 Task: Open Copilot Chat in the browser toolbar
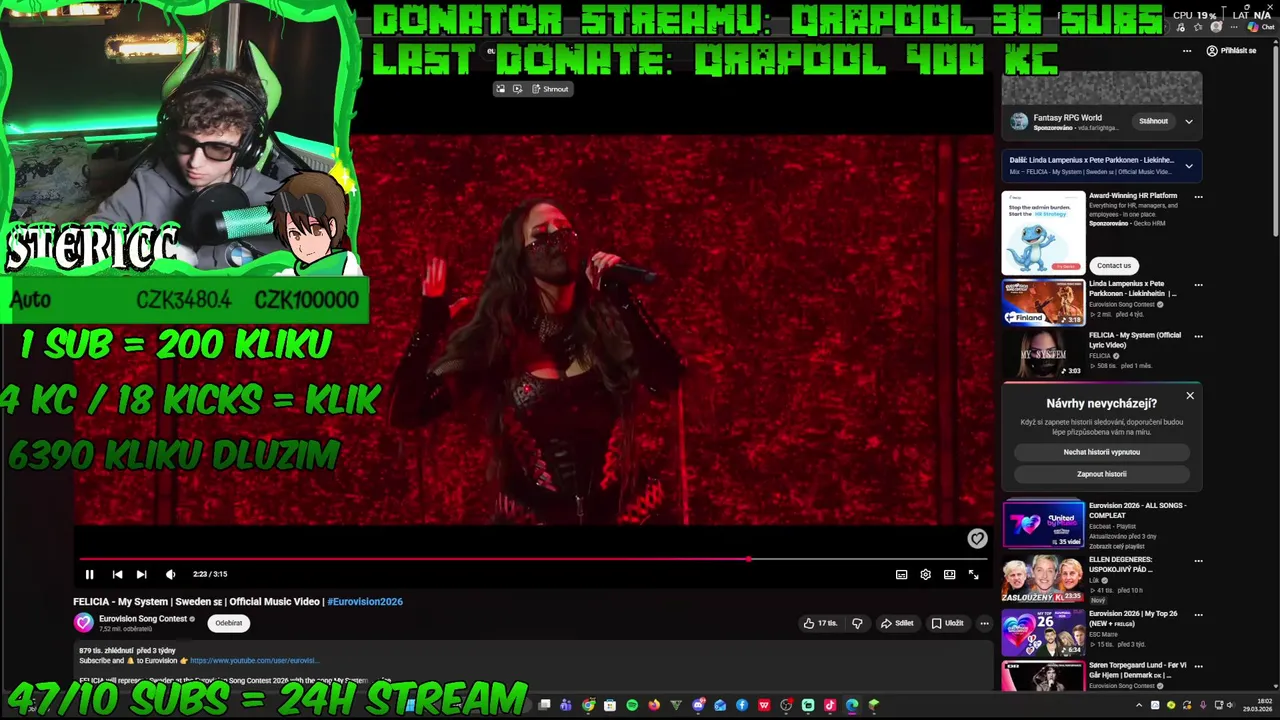pyautogui.click(x=1259, y=28)
